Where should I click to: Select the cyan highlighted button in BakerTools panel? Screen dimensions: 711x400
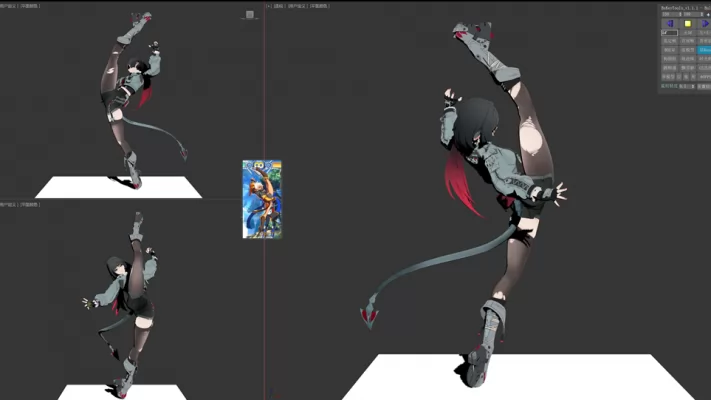704,50
